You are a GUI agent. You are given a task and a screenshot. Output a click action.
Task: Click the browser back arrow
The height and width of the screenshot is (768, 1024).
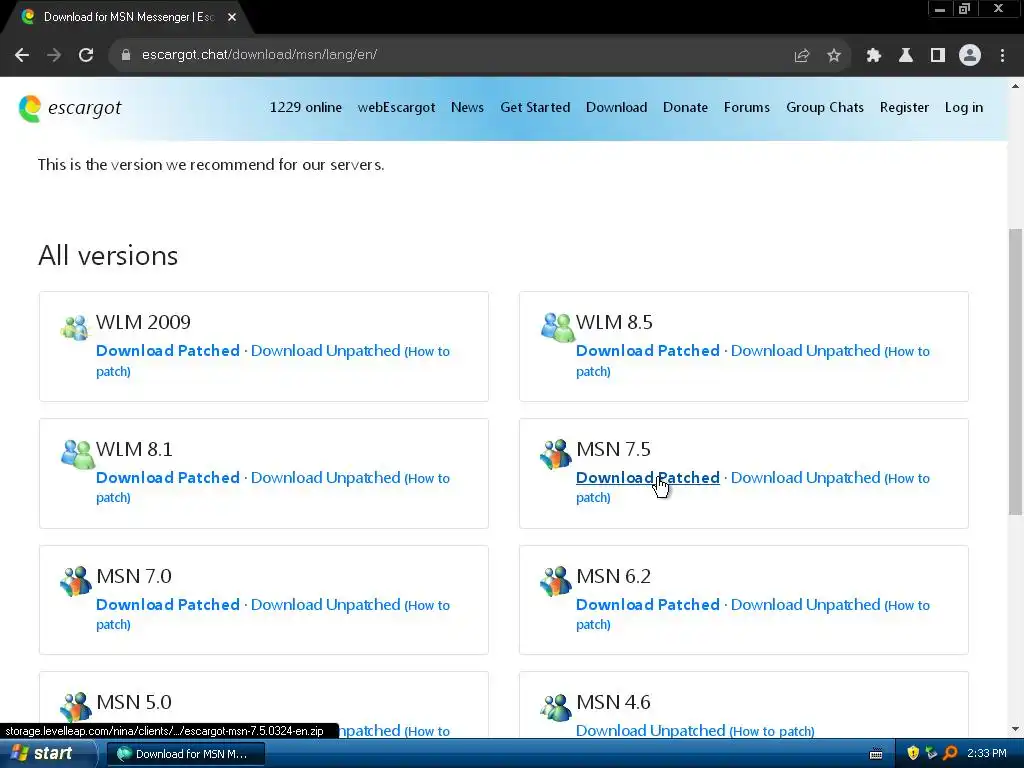[x=22, y=55]
